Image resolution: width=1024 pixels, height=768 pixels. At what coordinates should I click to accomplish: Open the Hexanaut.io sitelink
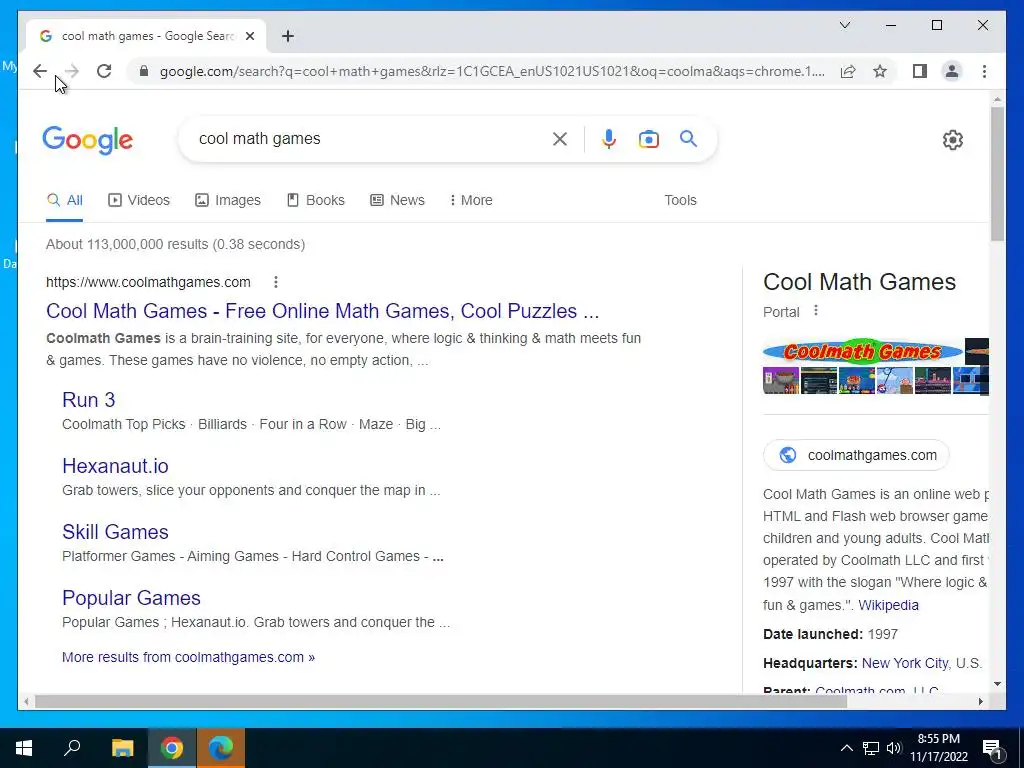(116, 466)
